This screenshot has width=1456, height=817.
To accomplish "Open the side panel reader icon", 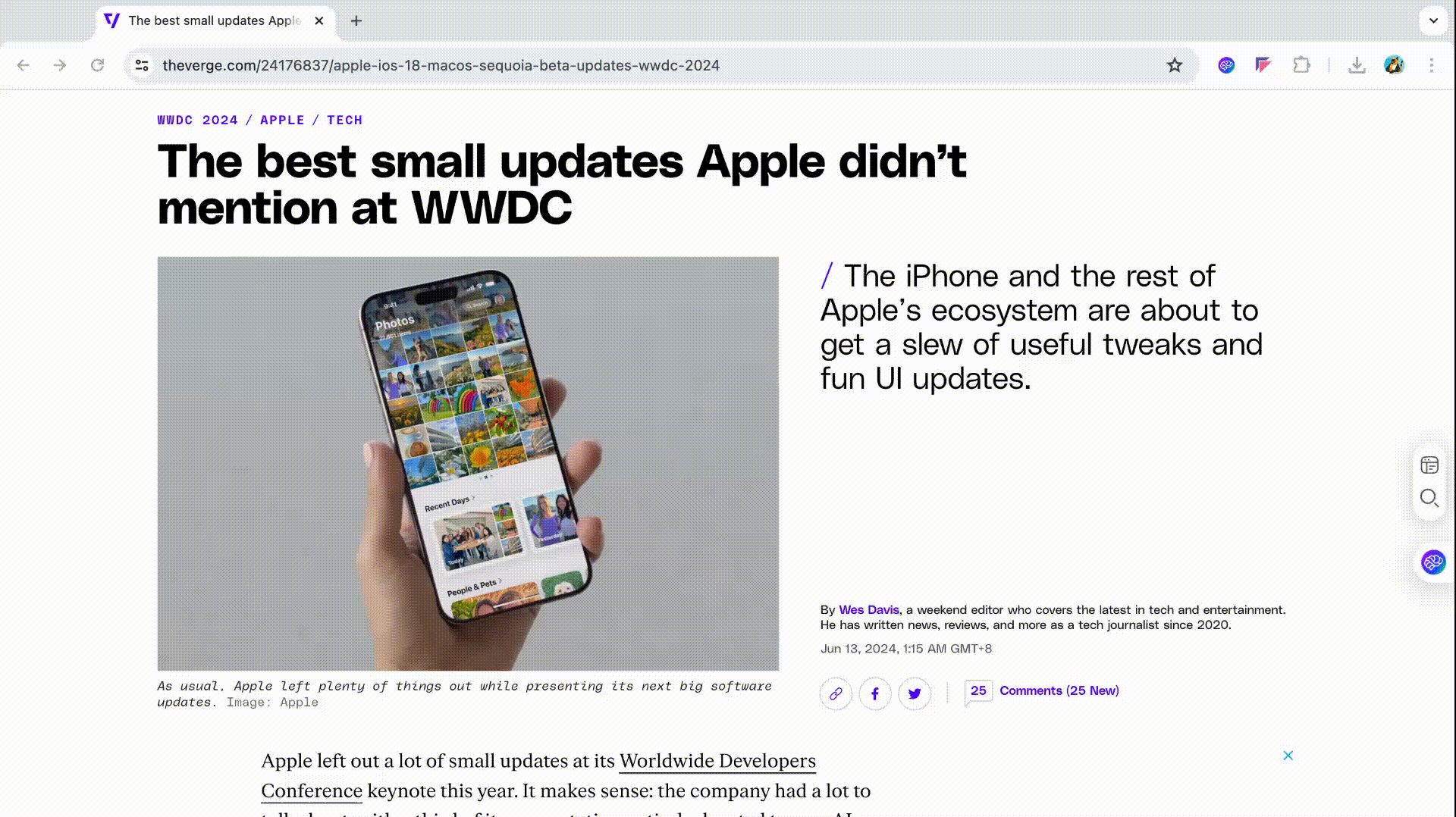I will point(1429,465).
